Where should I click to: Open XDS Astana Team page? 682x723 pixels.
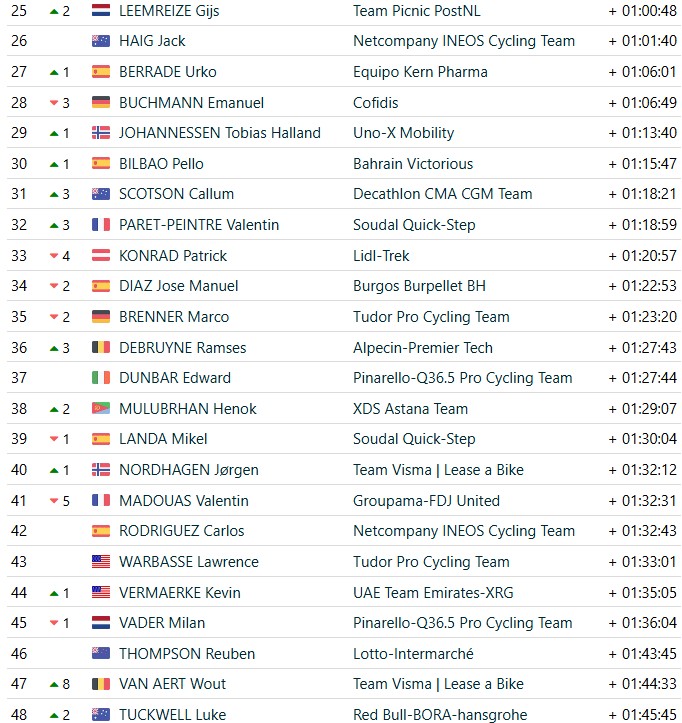pos(410,409)
